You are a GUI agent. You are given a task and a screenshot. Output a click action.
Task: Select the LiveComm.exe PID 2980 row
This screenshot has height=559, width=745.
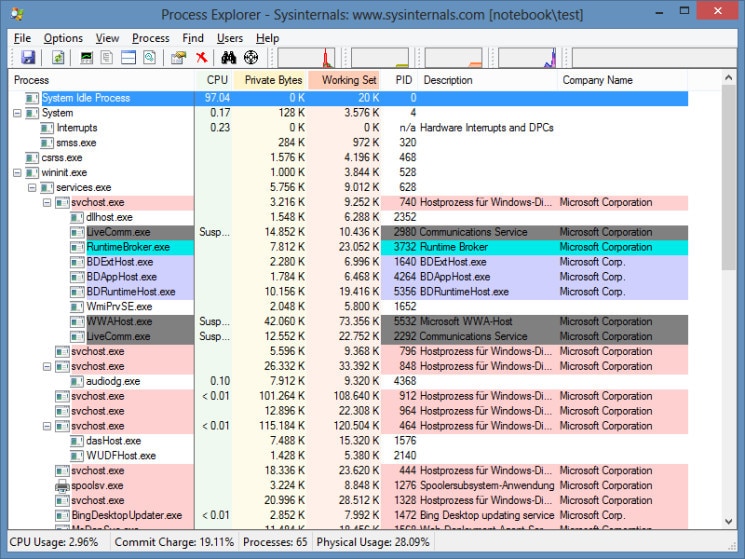pos(348,232)
